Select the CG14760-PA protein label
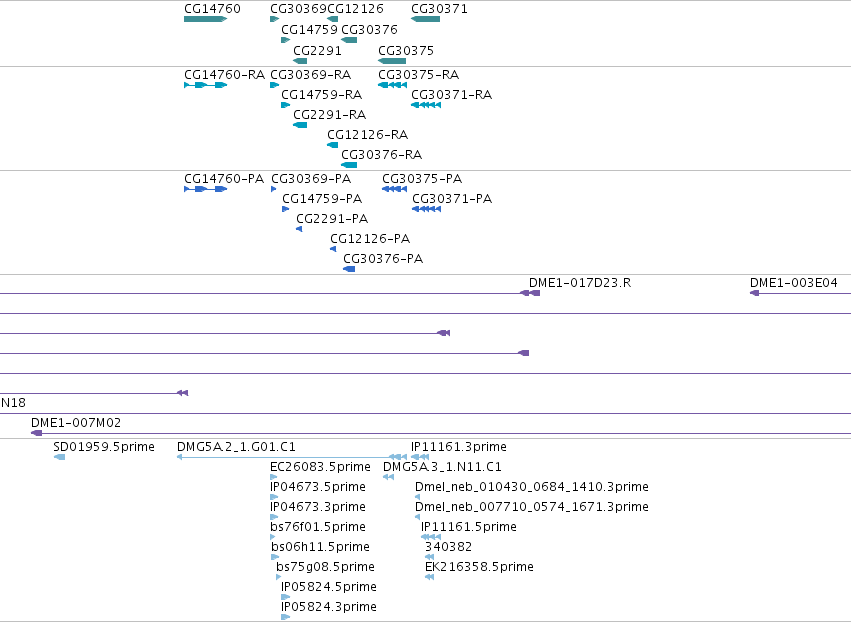 coord(224,179)
